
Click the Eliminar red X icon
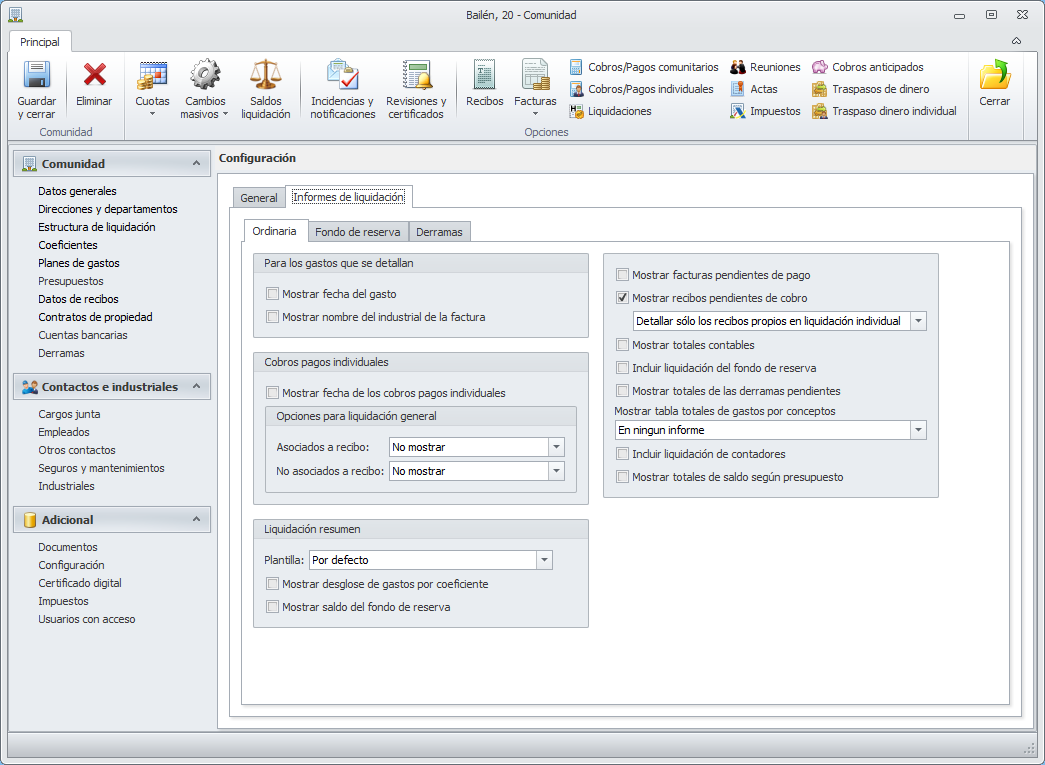tap(95, 76)
